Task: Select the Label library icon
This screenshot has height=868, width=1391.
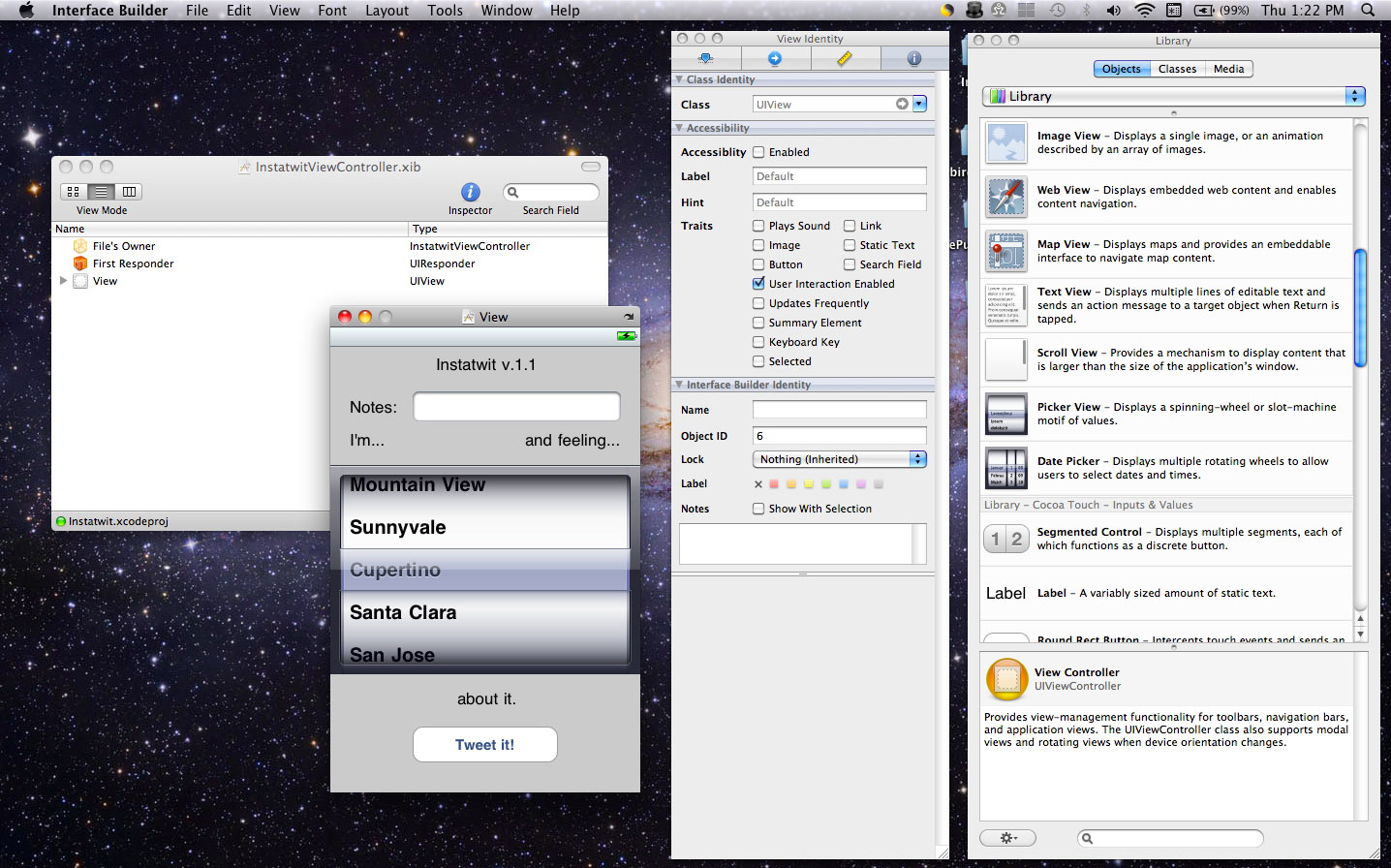Action: [x=1005, y=593]
